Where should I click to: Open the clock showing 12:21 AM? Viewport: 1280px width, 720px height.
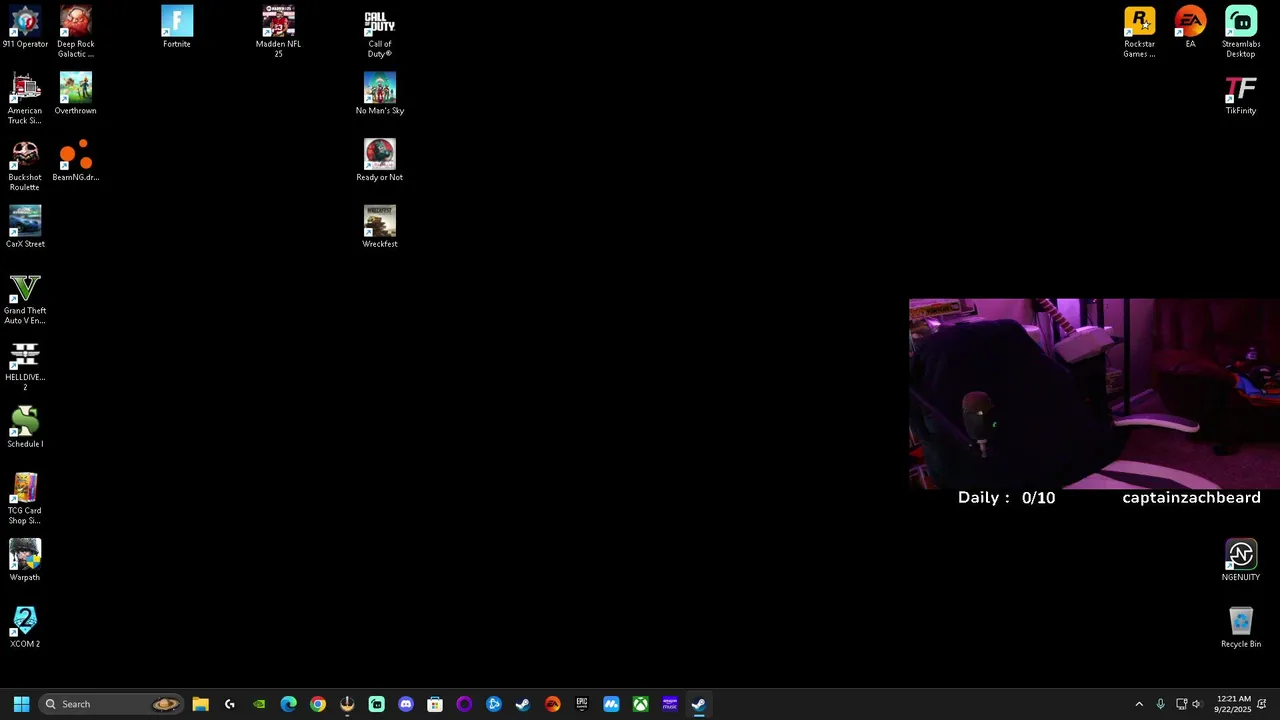(x=1233, y=704)
